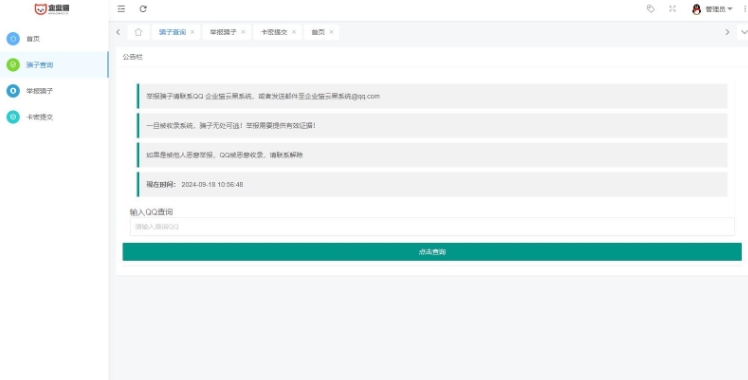Go to the home icon tab

click(x=138, y=32)
